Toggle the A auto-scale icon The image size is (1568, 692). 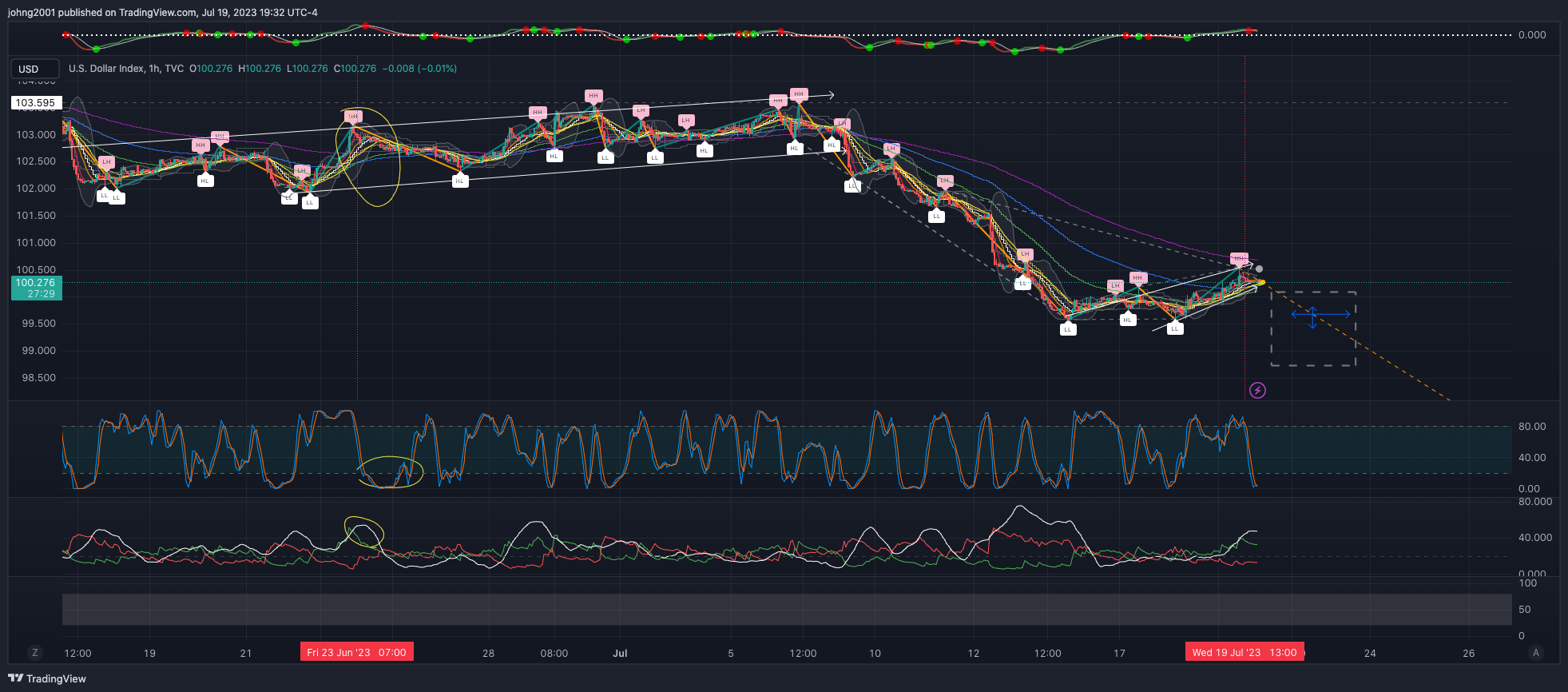point(1535,653)
